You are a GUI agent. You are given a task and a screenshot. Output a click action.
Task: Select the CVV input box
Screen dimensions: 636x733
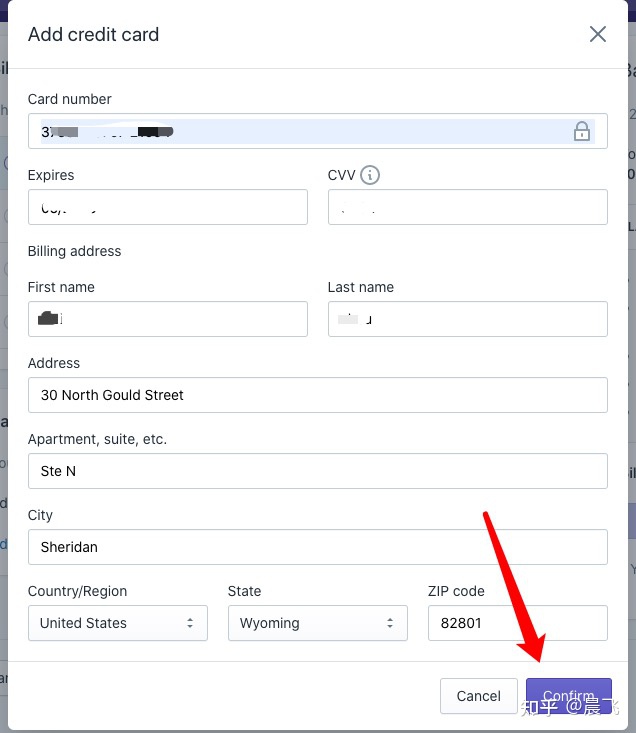(468, 207)
